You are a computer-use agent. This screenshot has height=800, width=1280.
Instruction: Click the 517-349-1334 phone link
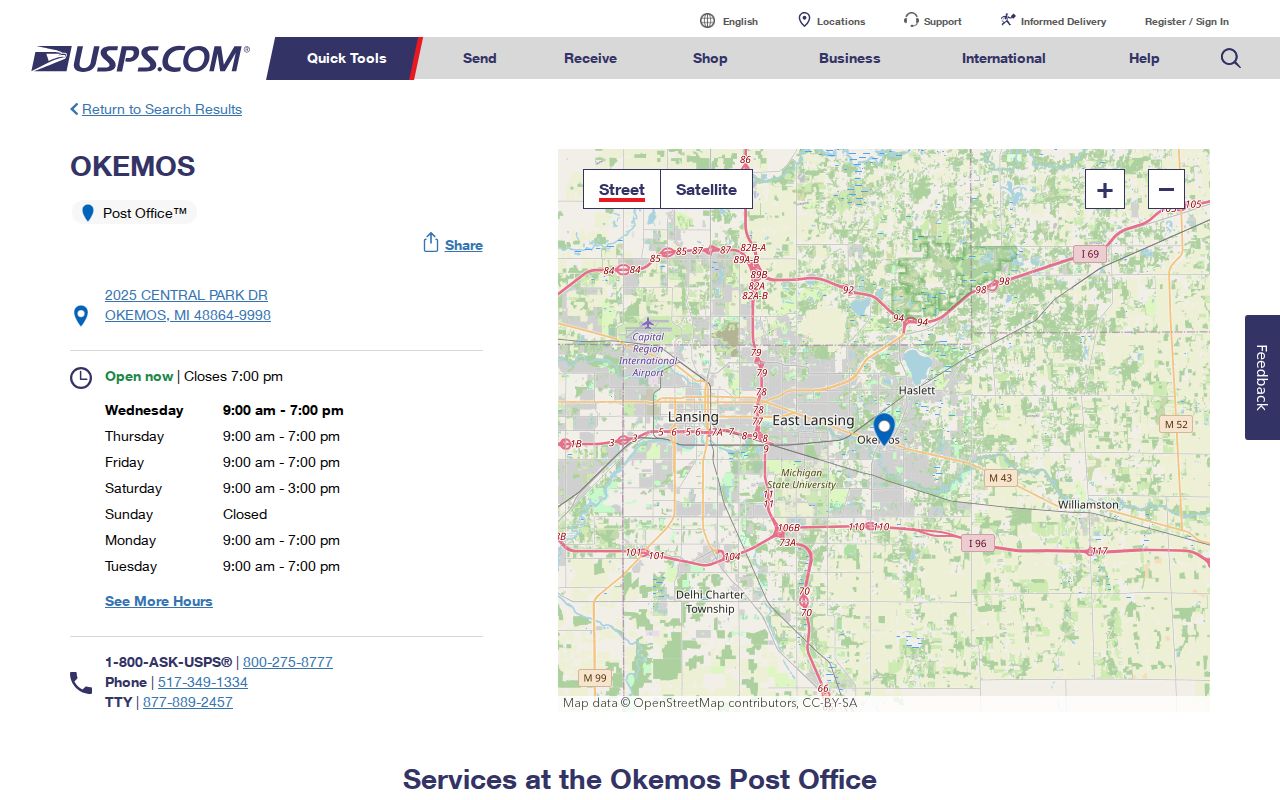(x=203, y=682)
